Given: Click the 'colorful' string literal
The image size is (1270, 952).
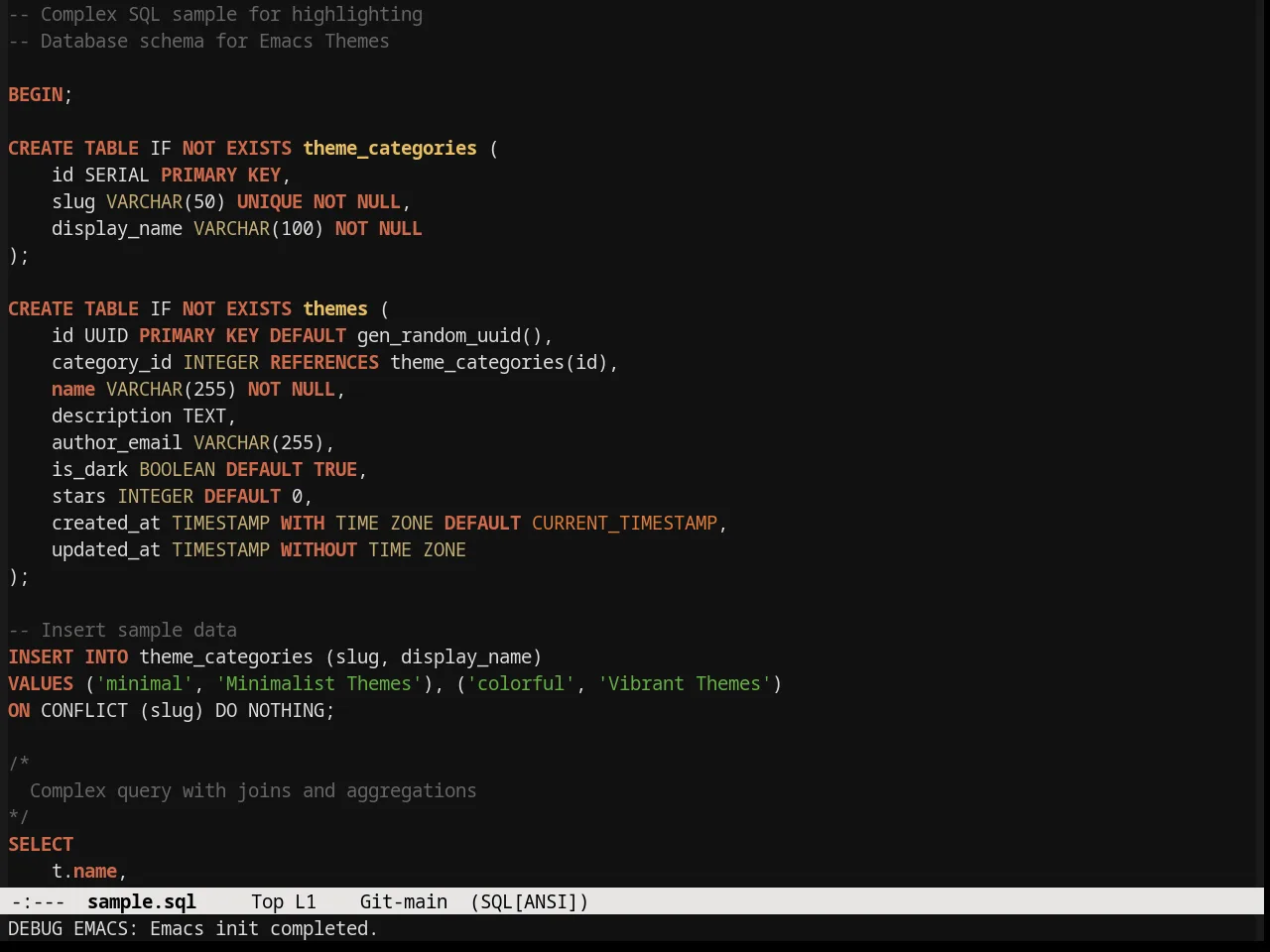Looking at the screenshot, I should pyautogui.click(x=521, y=683).
